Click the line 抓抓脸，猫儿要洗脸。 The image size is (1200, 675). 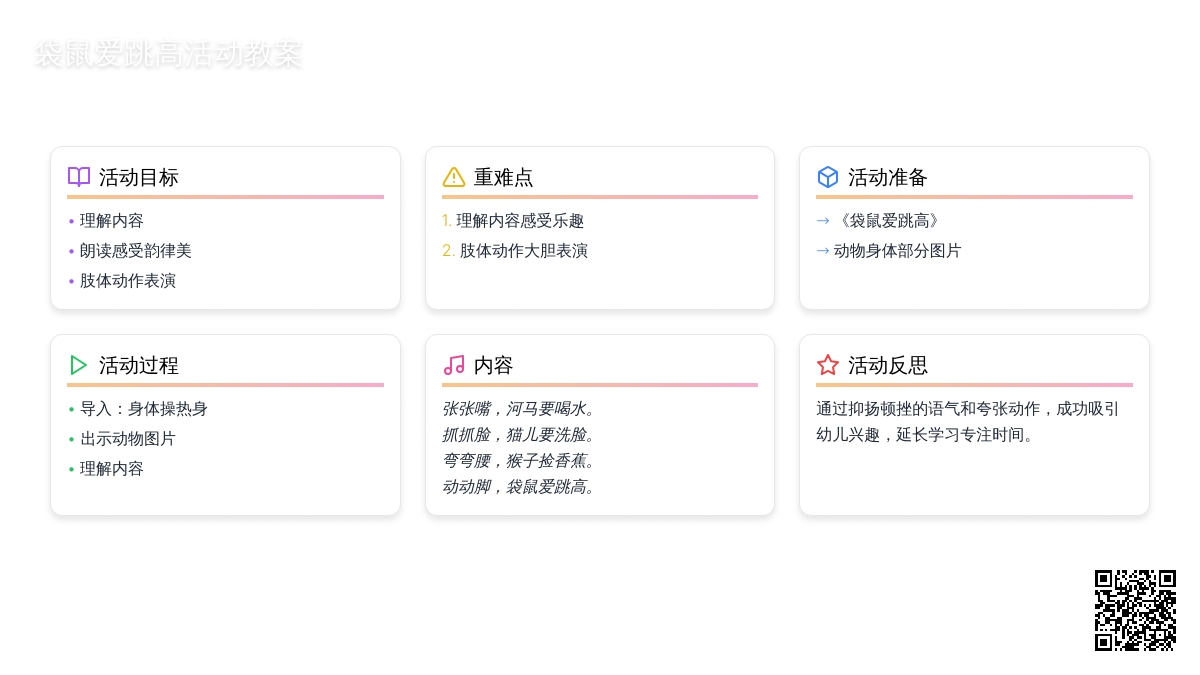pyautogui.click(x=520, y=435)
